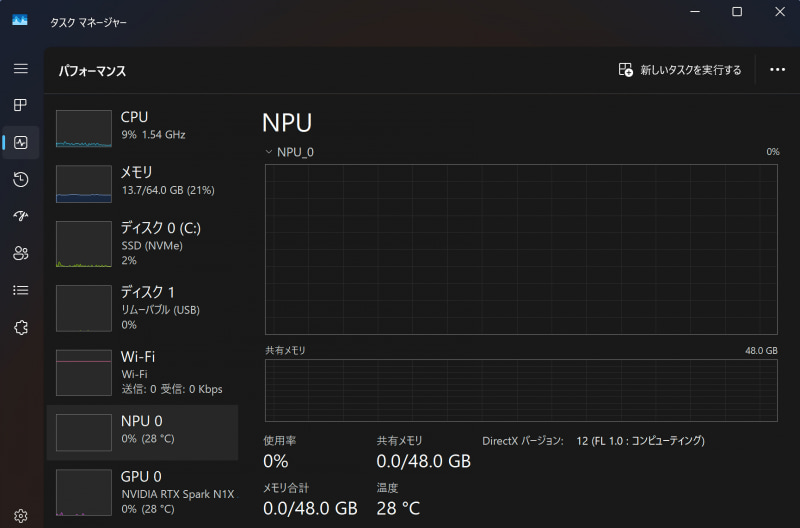This screenshot has height=528, width=800.
Task: Open the three-dot more options menu
Action: coord(777,69)
